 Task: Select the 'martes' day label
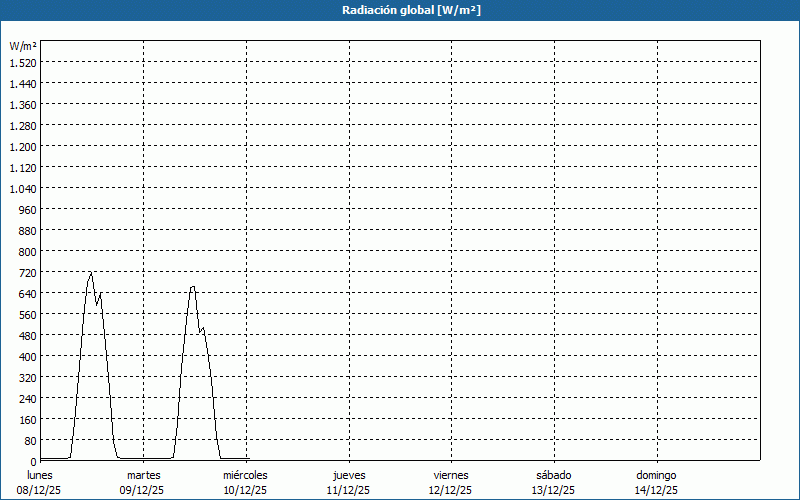(144, 475)
